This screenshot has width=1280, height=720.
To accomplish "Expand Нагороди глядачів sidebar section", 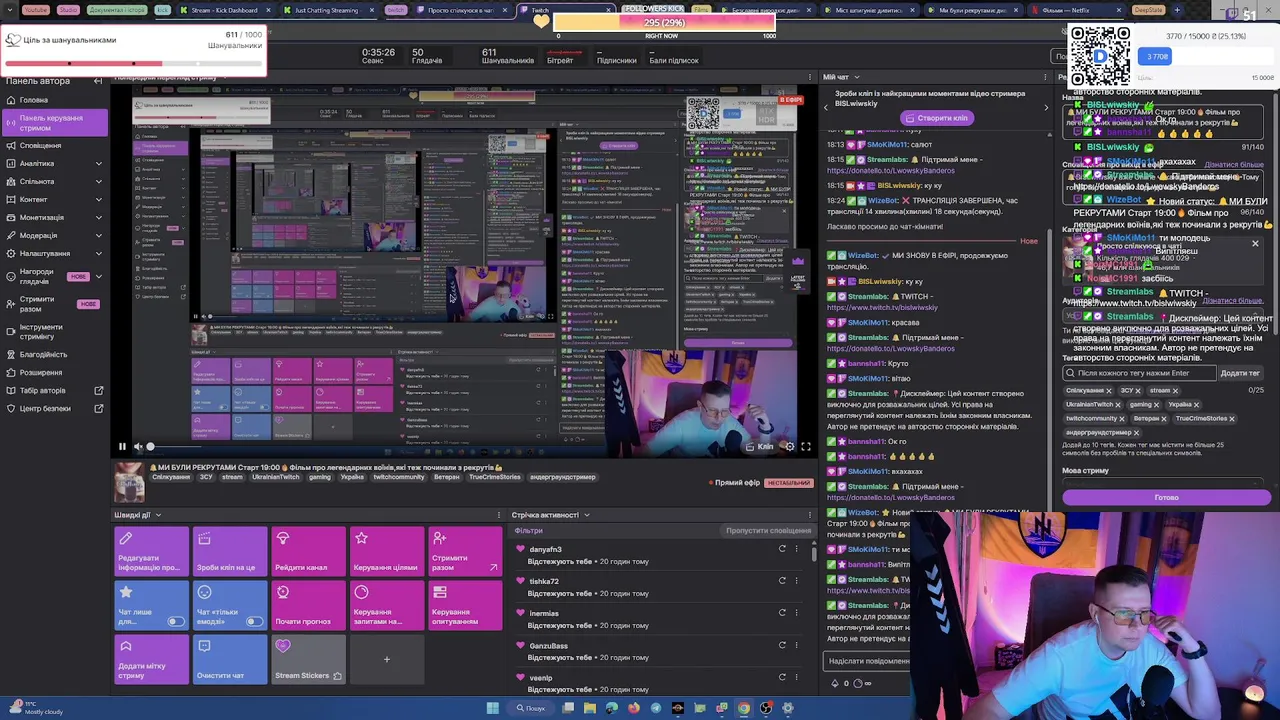I will (98, 276).
